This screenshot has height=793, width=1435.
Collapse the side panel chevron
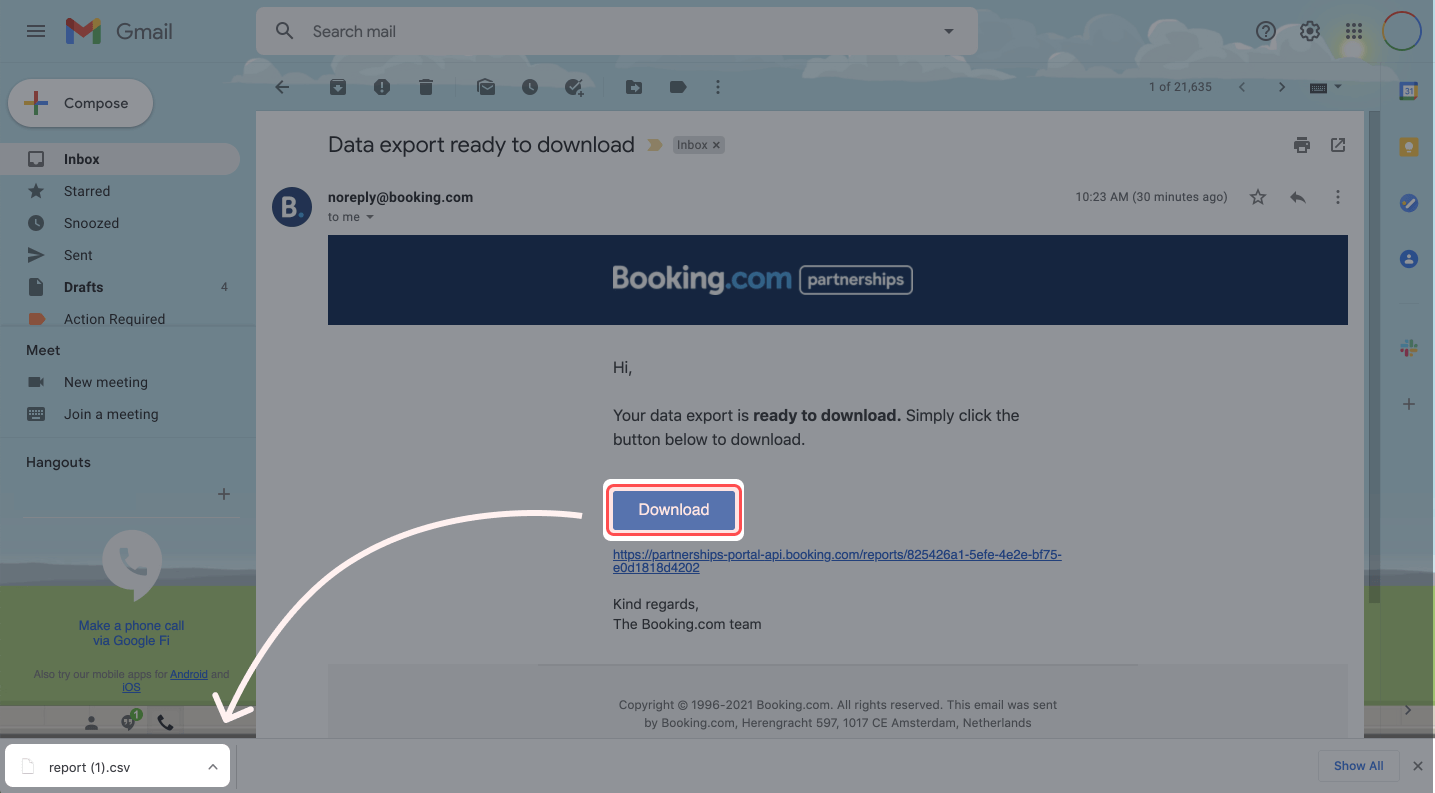coord(1408,710)
